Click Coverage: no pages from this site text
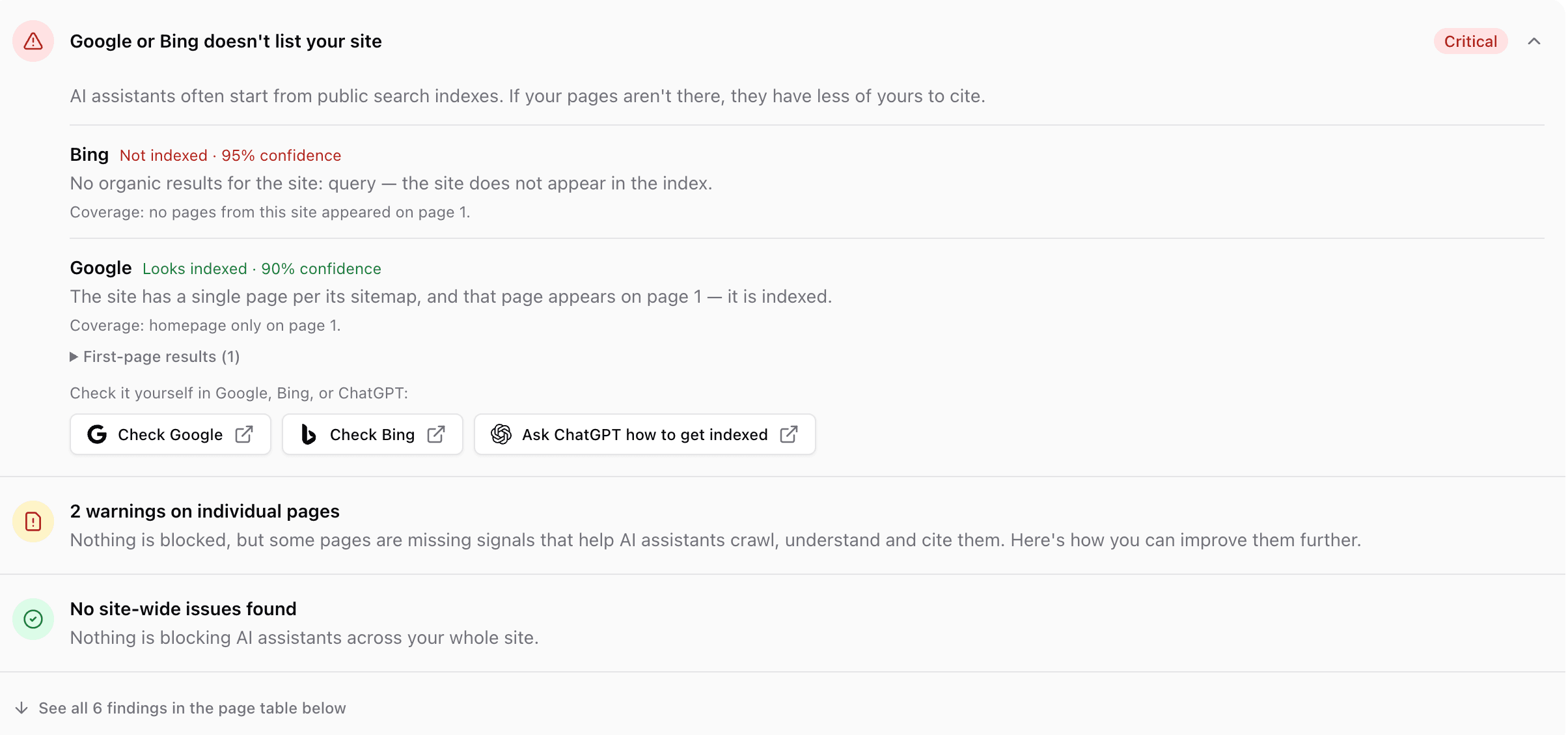This screenshot has width=1568, height=735. (x=270, y=212)
